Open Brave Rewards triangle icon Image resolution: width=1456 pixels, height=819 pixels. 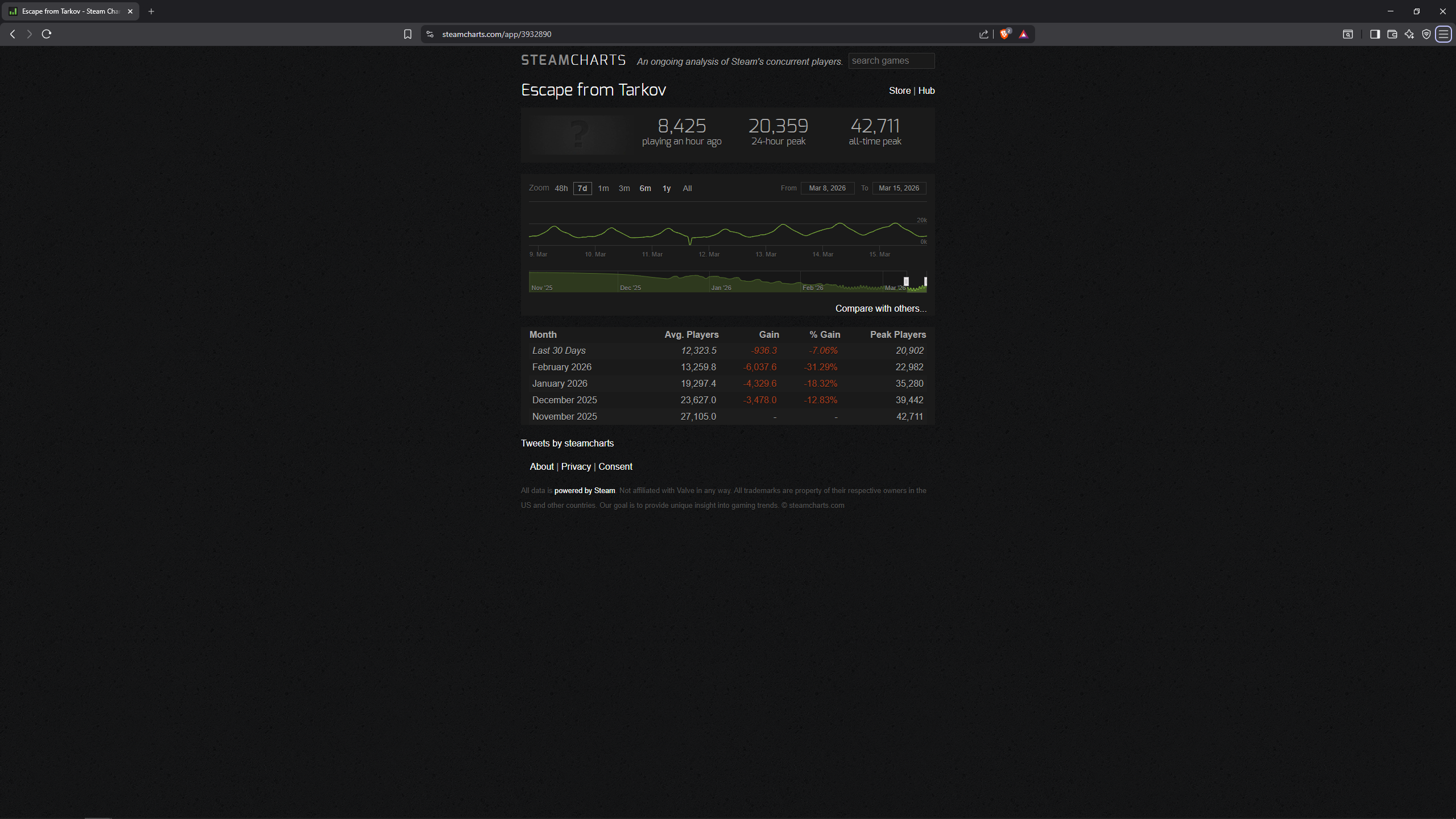point(1024,34)
